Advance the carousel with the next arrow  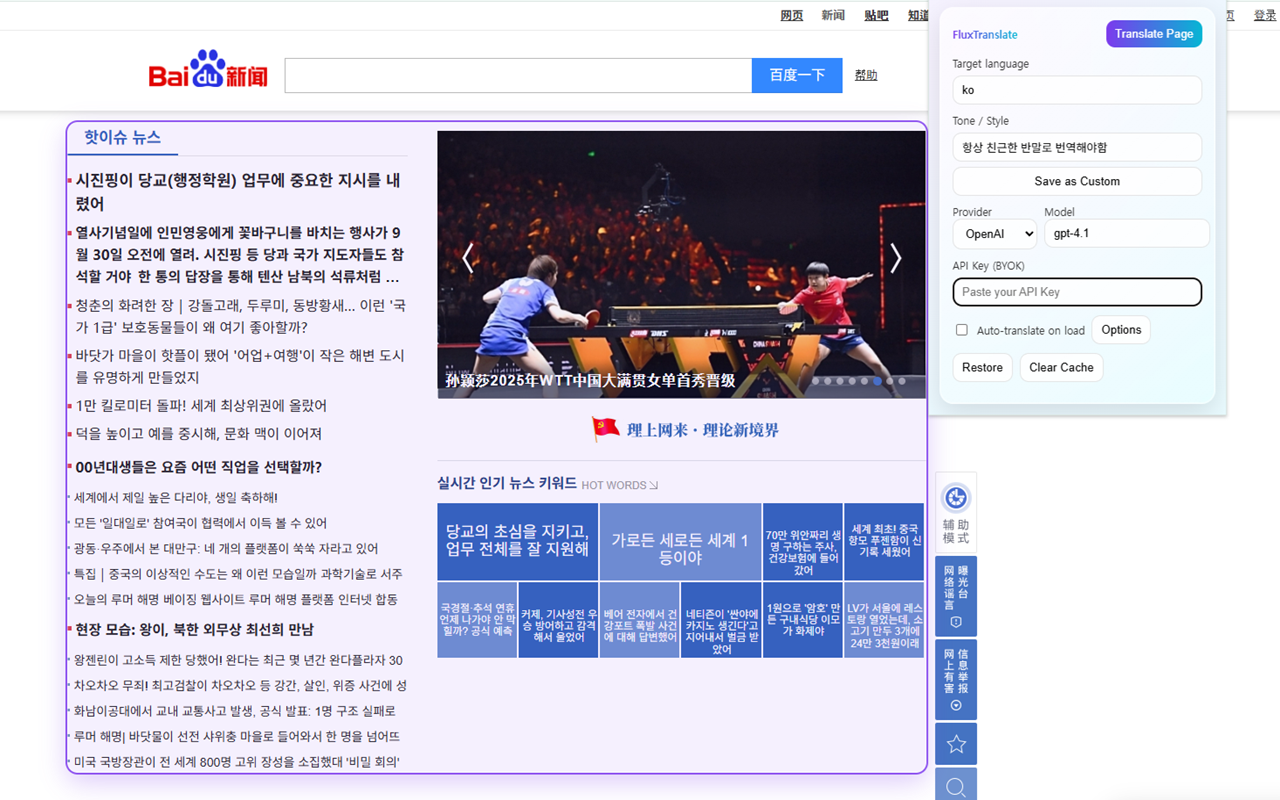point(896,258)
